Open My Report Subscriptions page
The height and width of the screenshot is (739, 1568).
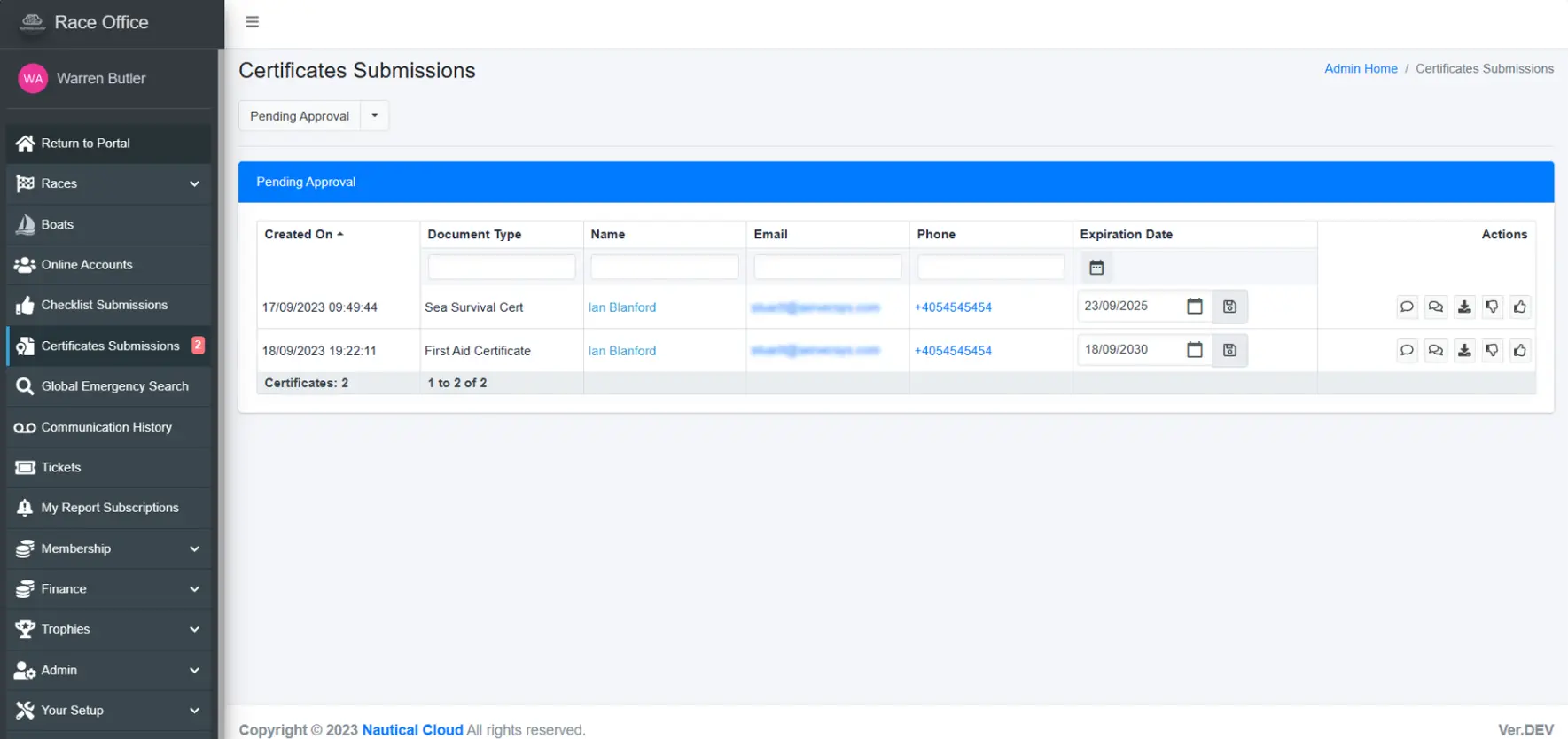[108, 508]
